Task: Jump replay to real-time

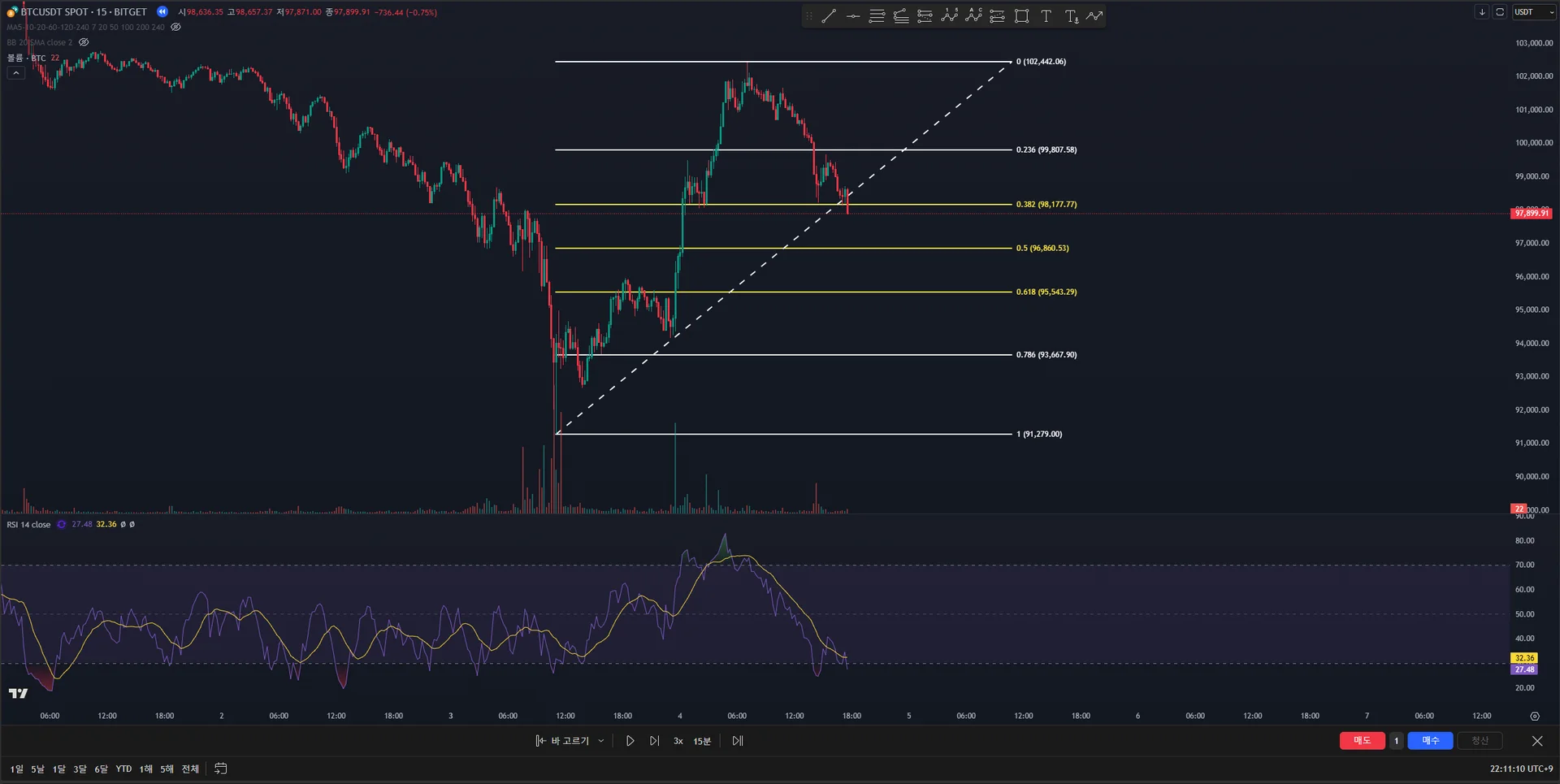Action: click(738, 741)
